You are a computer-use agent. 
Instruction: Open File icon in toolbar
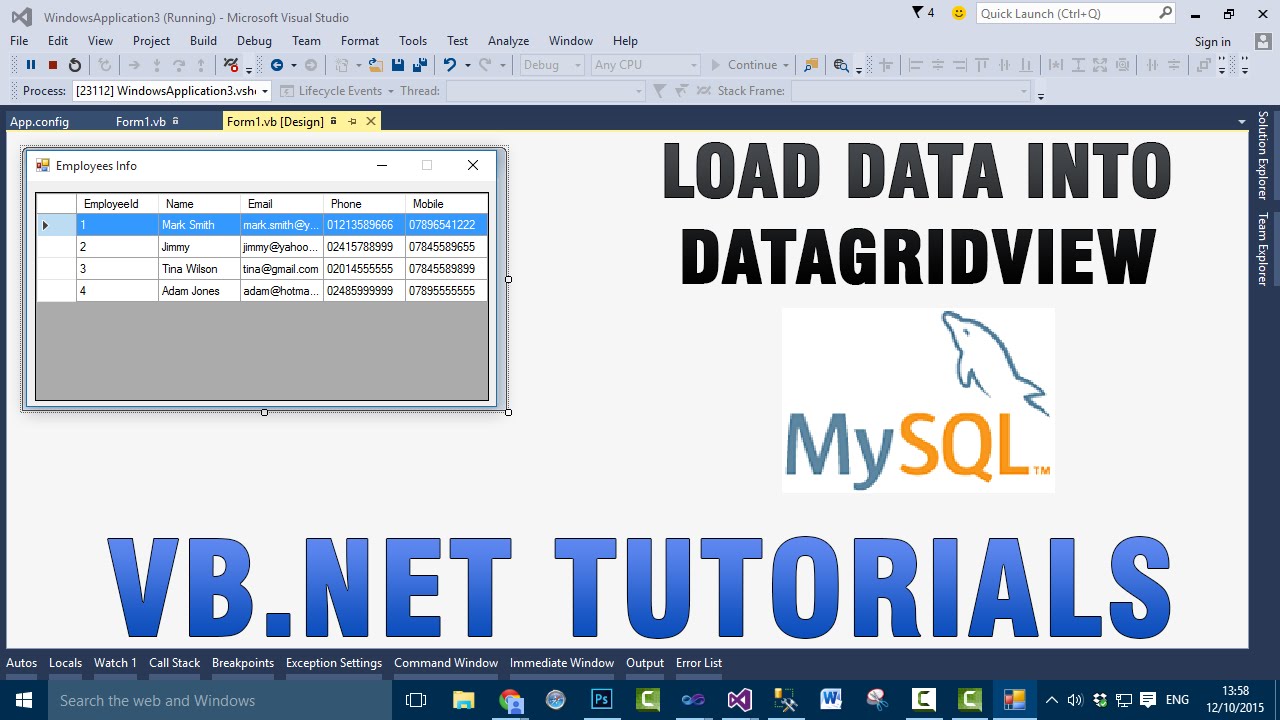click(x=376, y=65)
